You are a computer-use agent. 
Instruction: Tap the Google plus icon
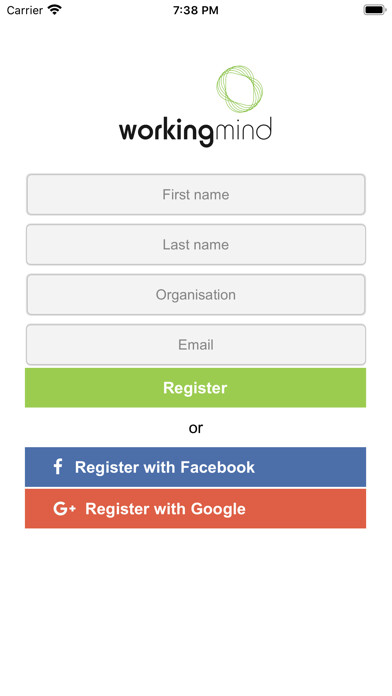click(64, 509)
